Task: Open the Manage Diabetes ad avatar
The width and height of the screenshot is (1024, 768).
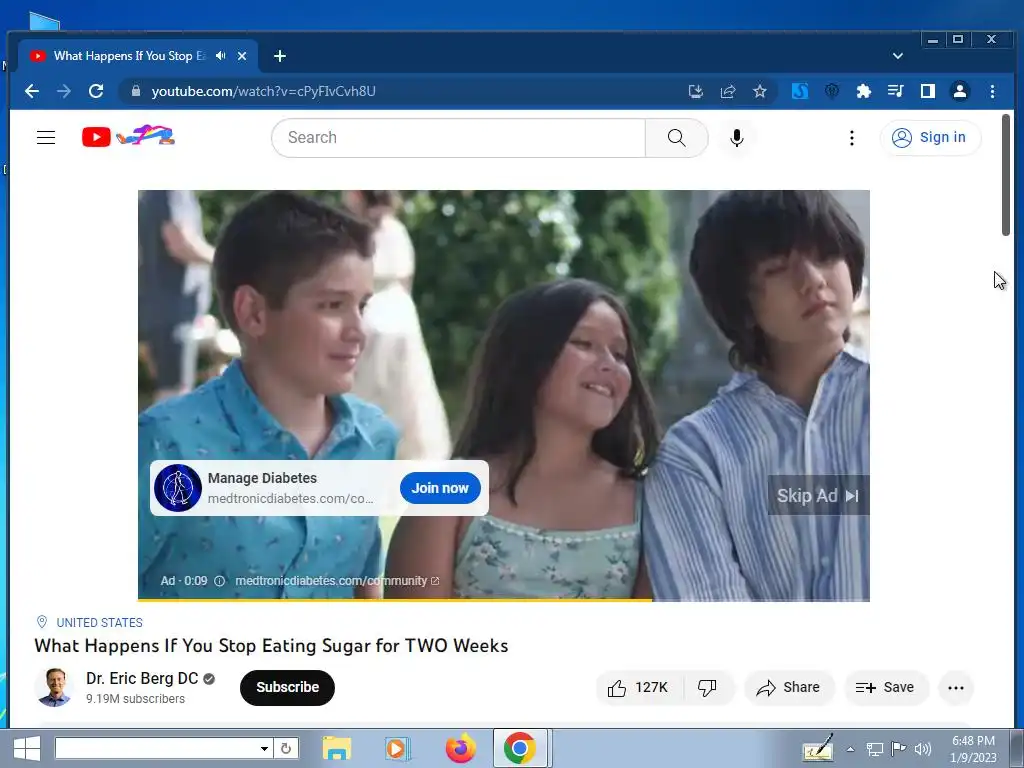Action: click(178, 488)
